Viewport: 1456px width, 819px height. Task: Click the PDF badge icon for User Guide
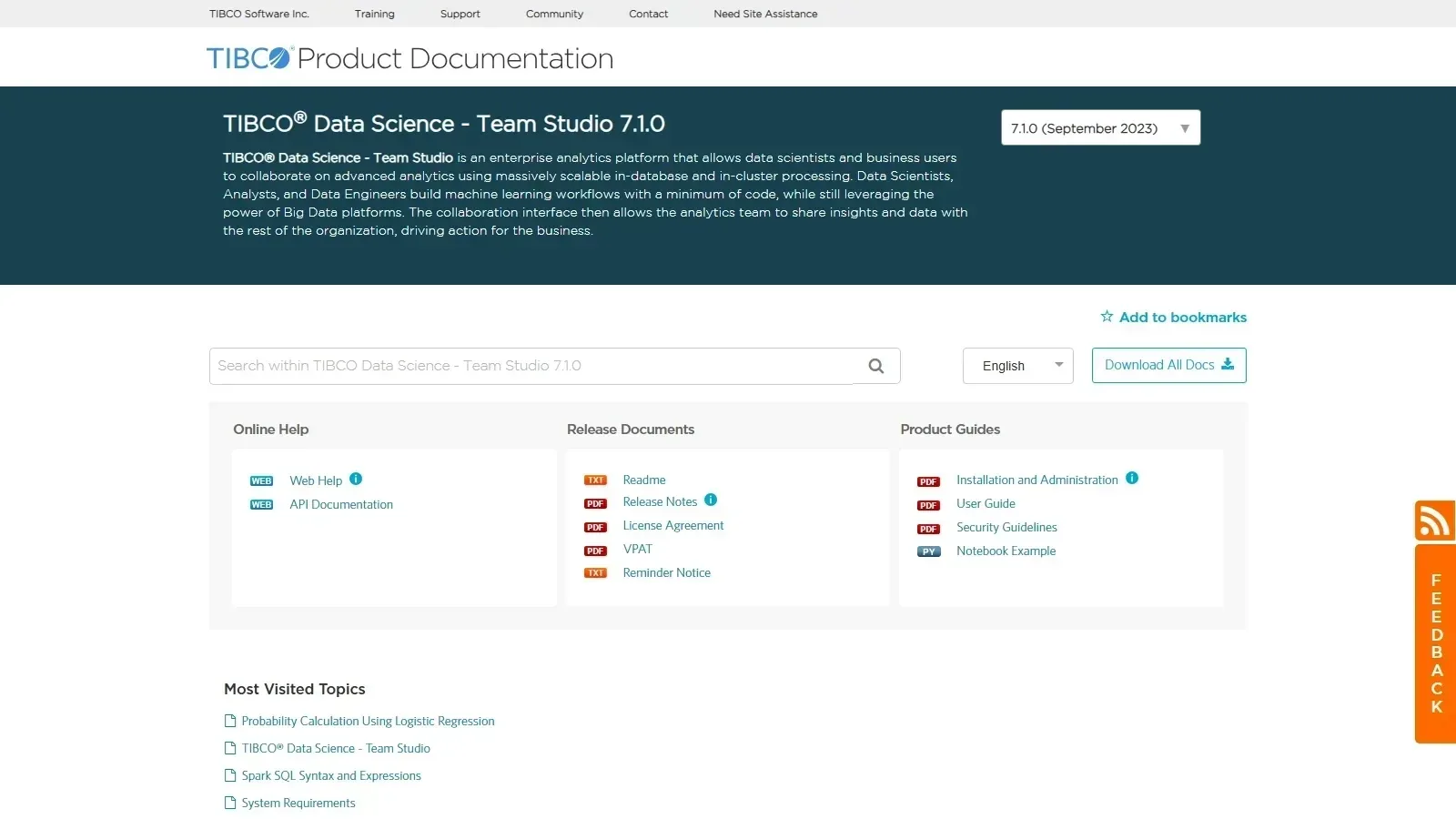coord(928,506)
